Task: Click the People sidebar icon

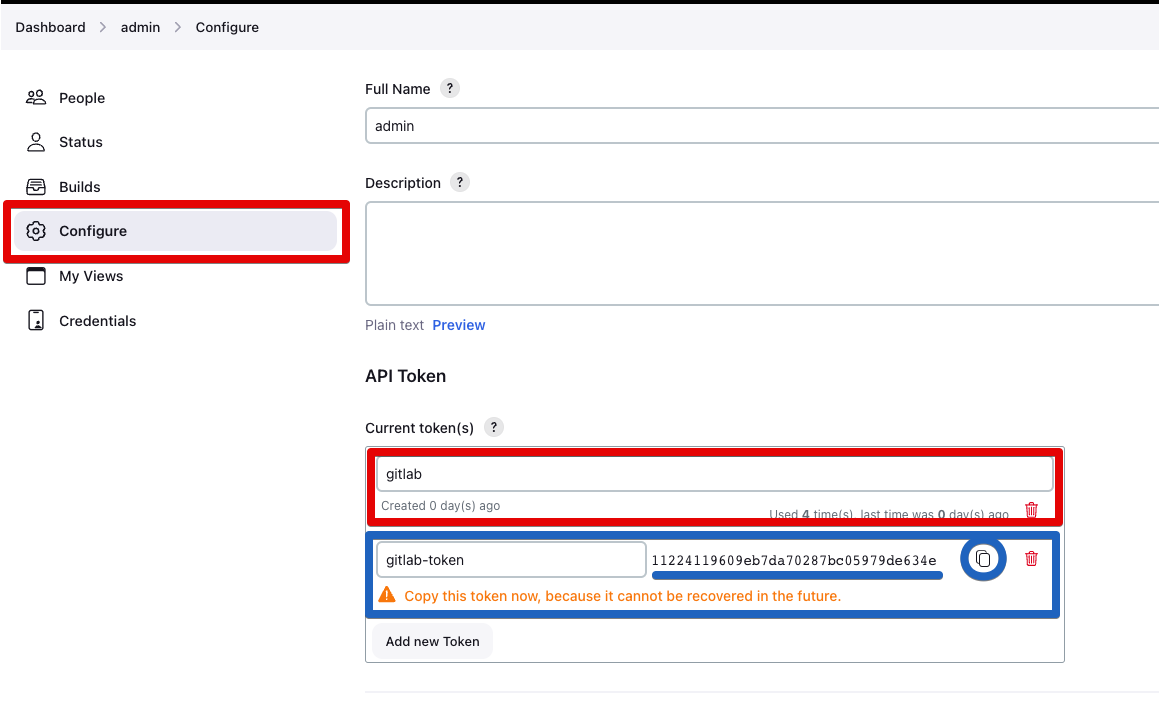Action: 36,98
